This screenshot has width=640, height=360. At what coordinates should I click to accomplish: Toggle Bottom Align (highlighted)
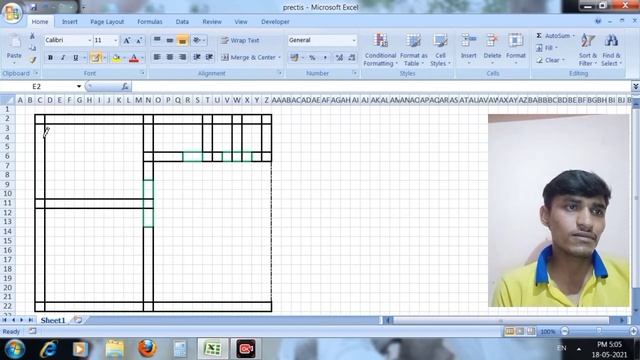point(182,40)
